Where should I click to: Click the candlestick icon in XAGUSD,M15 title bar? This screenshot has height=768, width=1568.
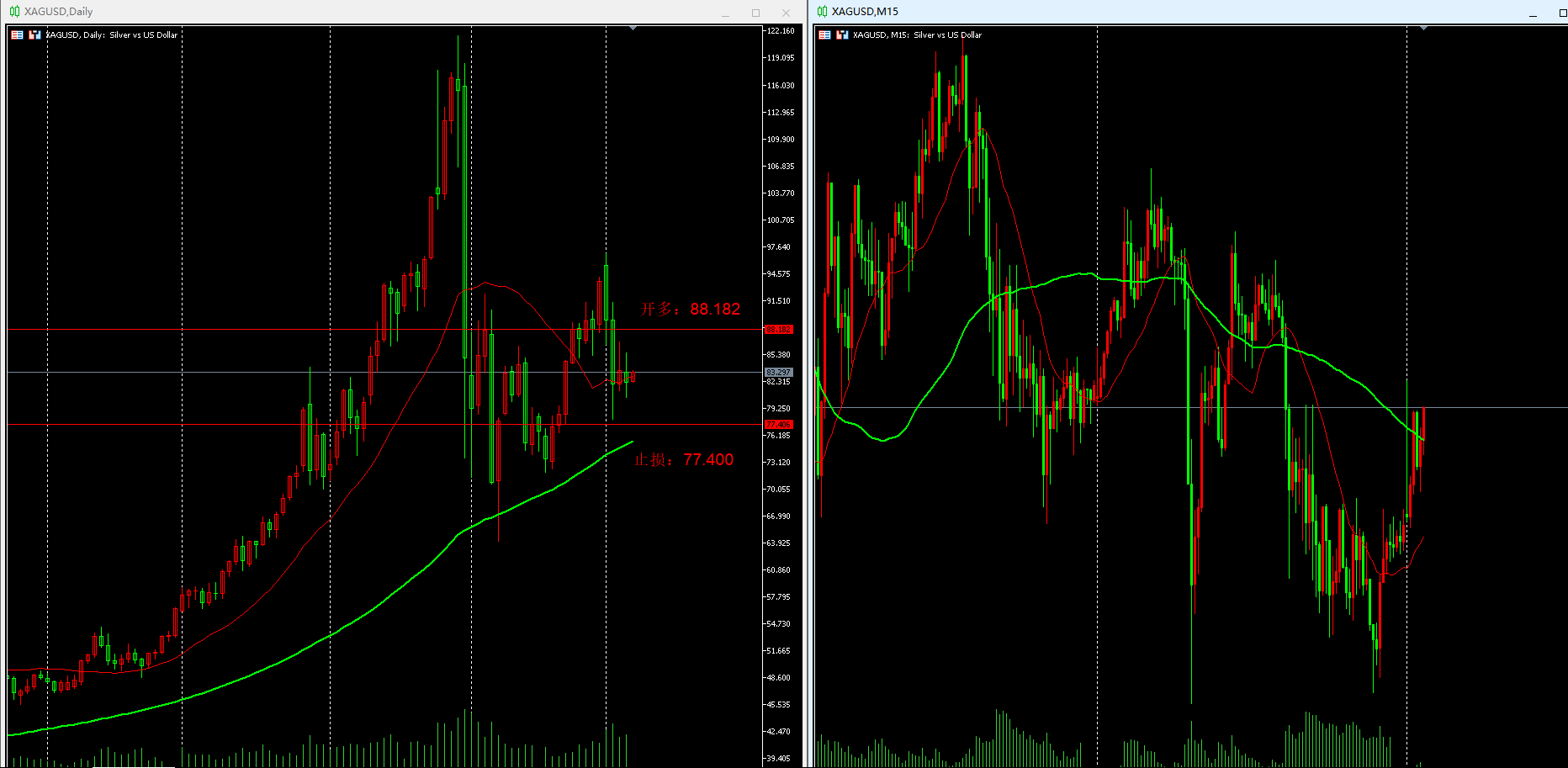(x=822, y=12)
